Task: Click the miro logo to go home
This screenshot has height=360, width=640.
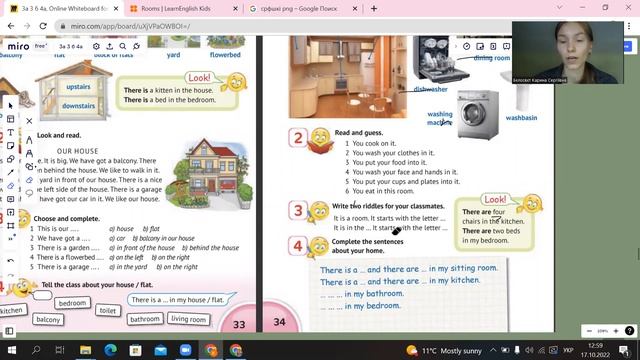Action: click(x=18, y=46)
